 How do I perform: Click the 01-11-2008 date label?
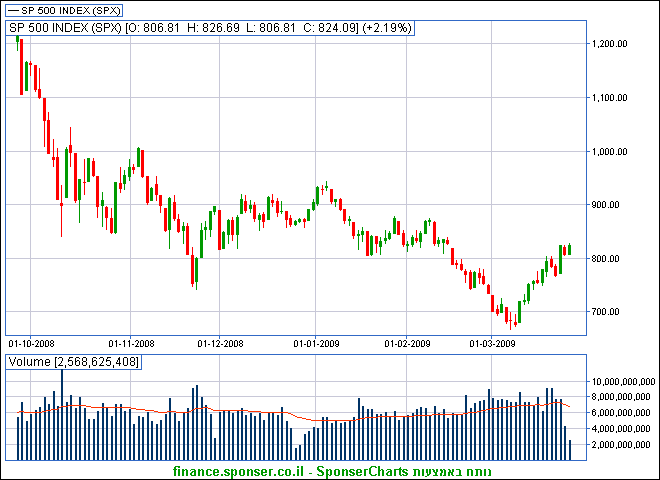(x=131, y=344)
